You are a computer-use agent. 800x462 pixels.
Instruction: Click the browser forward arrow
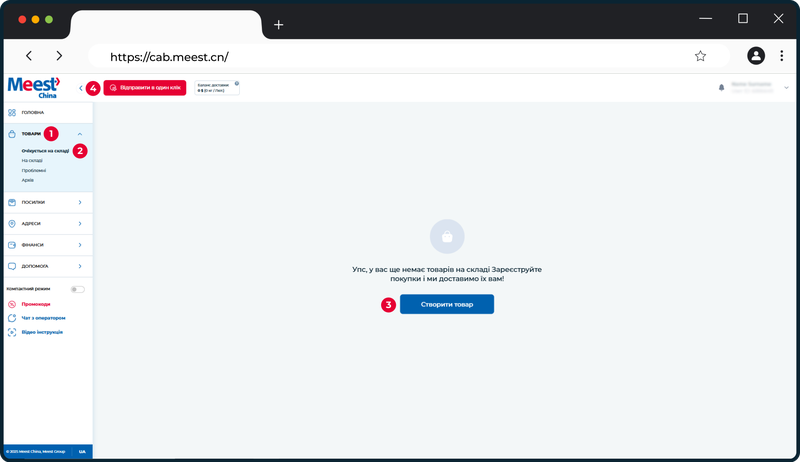point(59,56)
